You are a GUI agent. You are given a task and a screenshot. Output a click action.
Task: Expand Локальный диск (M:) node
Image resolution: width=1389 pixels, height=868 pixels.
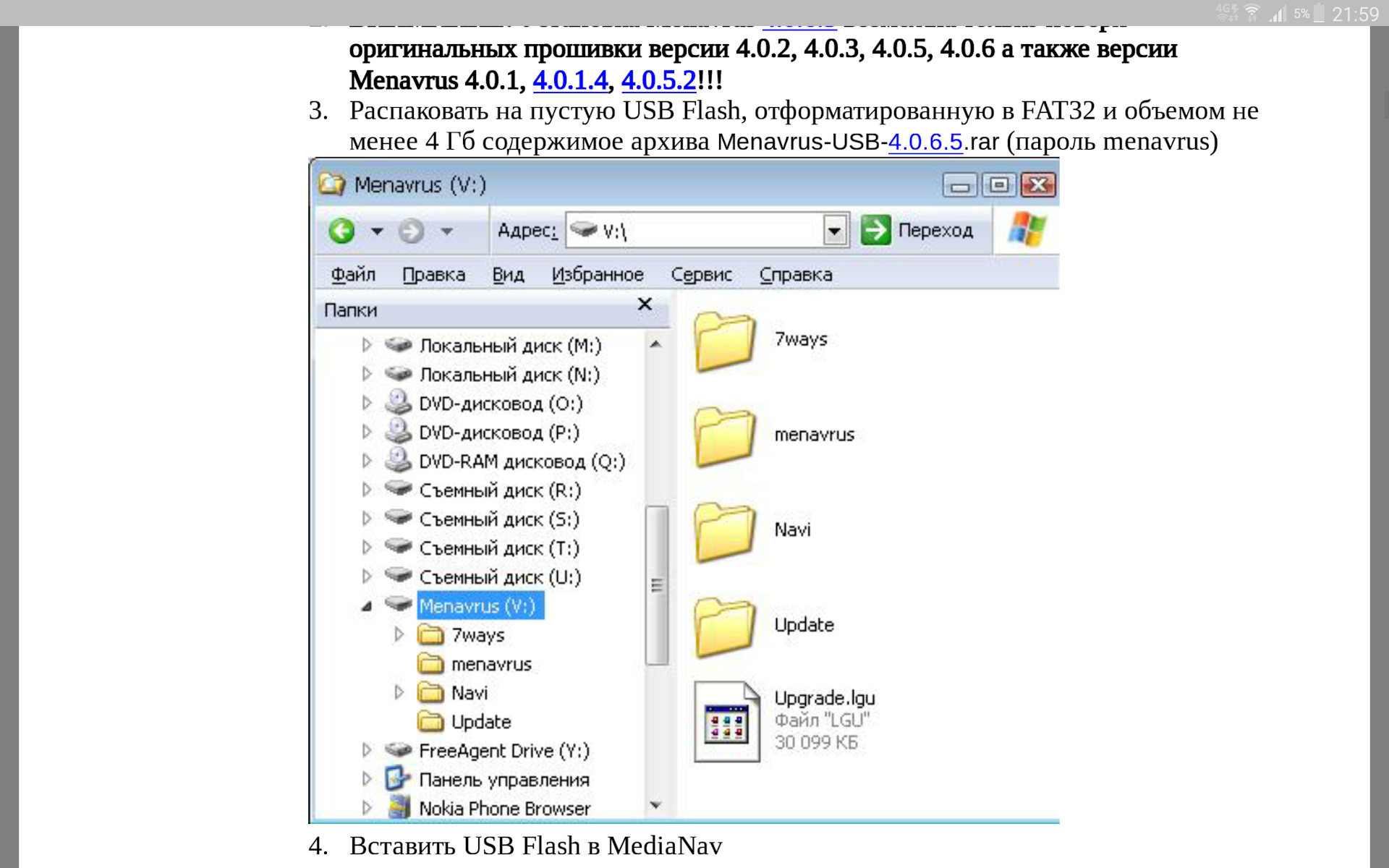click(367, 345)
